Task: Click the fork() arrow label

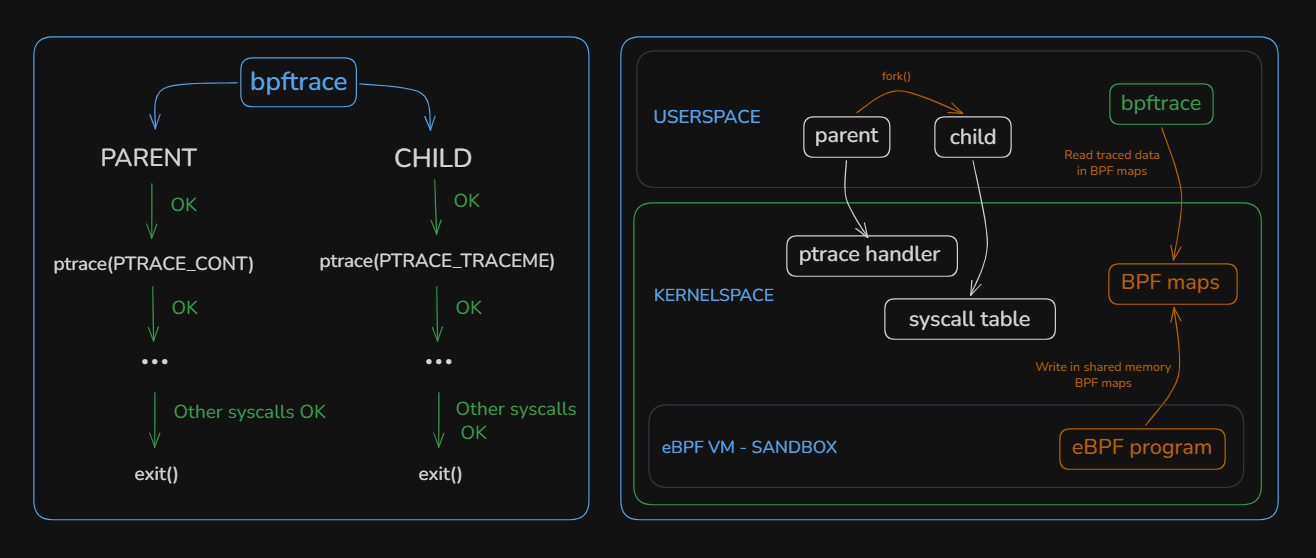Action: click(x=895, y=76)
